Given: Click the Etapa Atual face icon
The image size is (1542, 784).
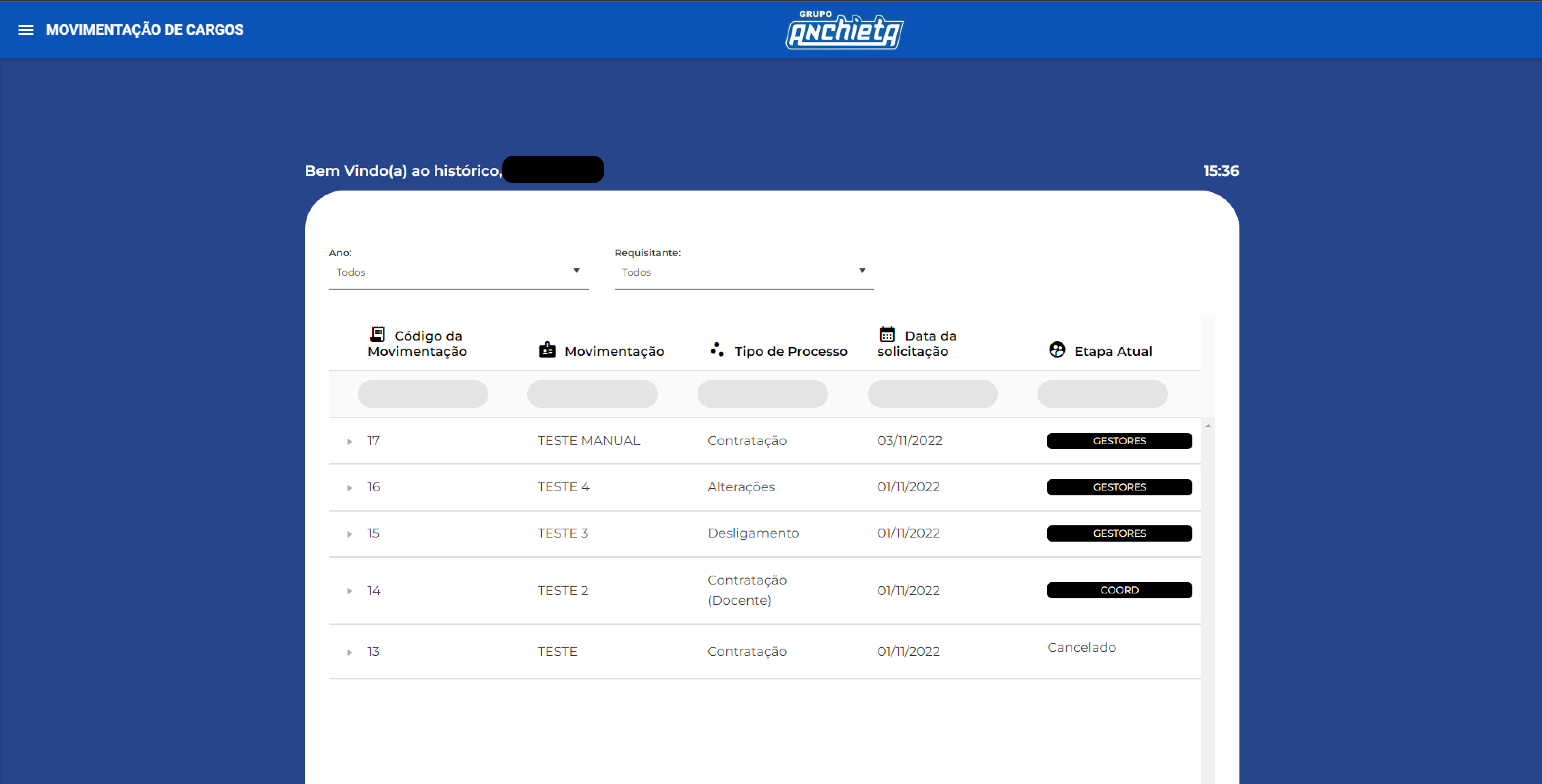Looking at the screenshot, I should pos(1057,349).
